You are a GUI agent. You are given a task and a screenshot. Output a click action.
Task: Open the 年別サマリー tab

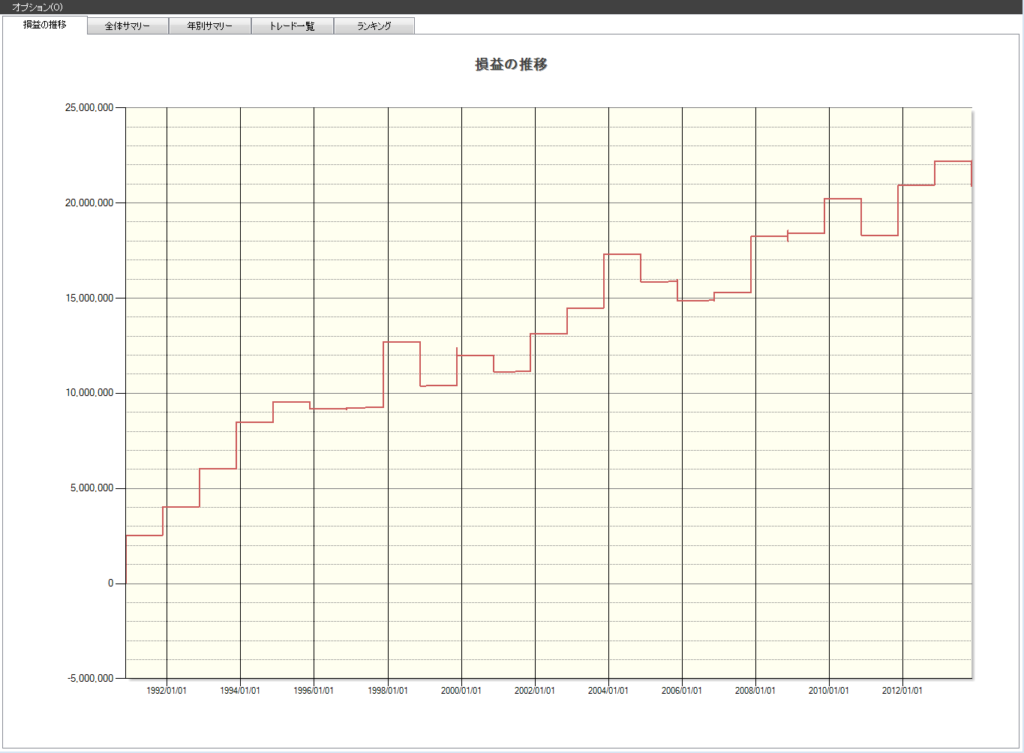[210, 26]
